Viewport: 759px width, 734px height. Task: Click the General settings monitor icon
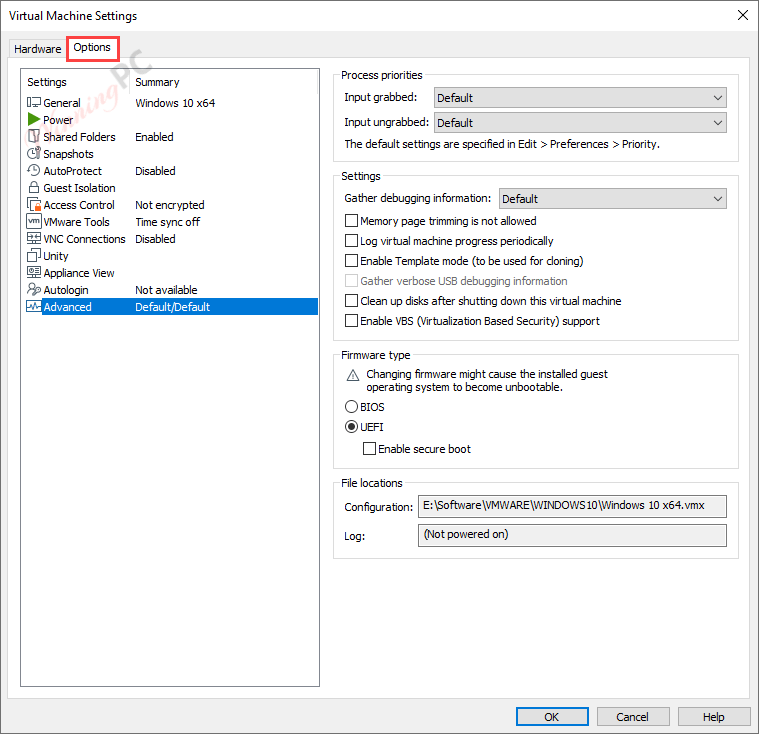pos(33,102)
